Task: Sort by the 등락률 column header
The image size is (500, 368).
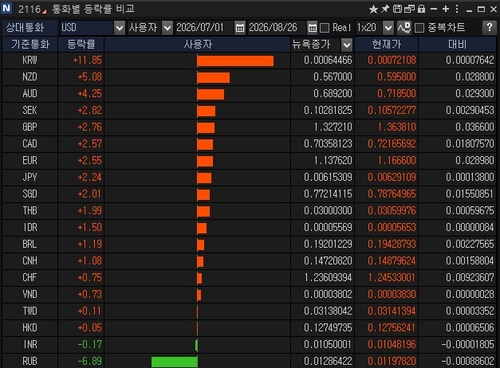Action: click(81, 44)
